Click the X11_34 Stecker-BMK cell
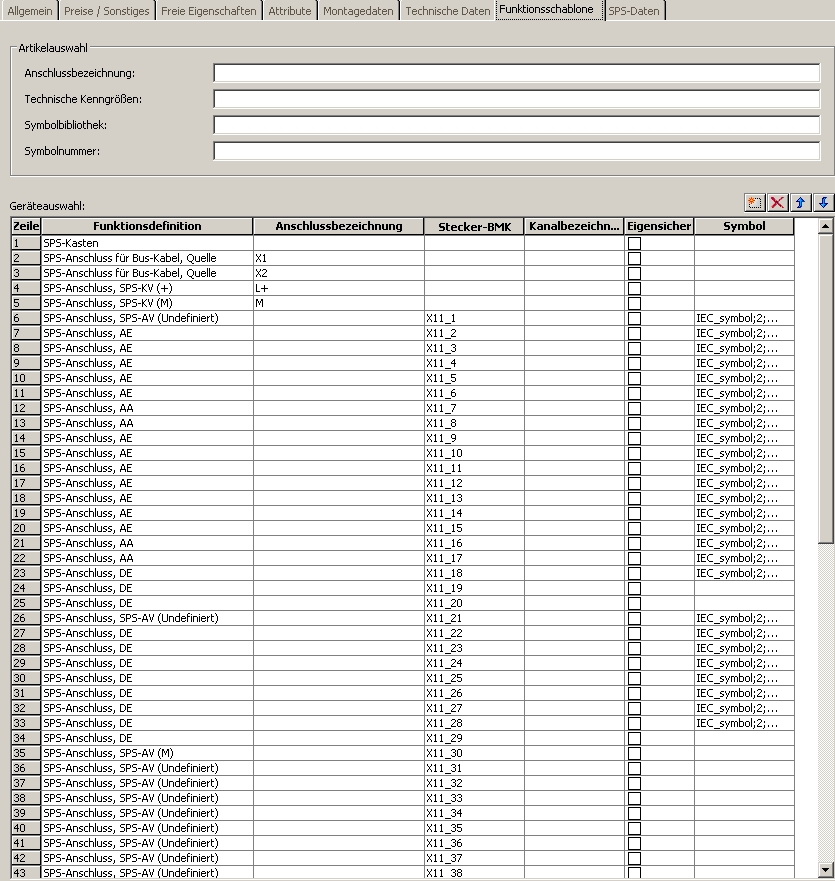 click(474, 814)
